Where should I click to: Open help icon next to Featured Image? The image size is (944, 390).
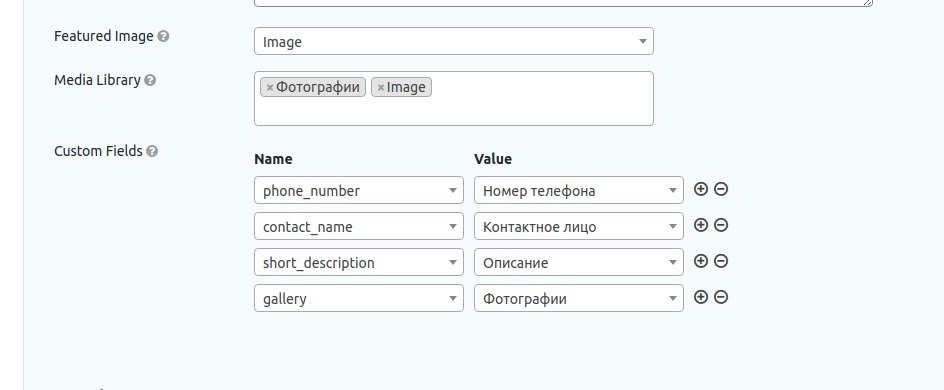click(163, 36)
